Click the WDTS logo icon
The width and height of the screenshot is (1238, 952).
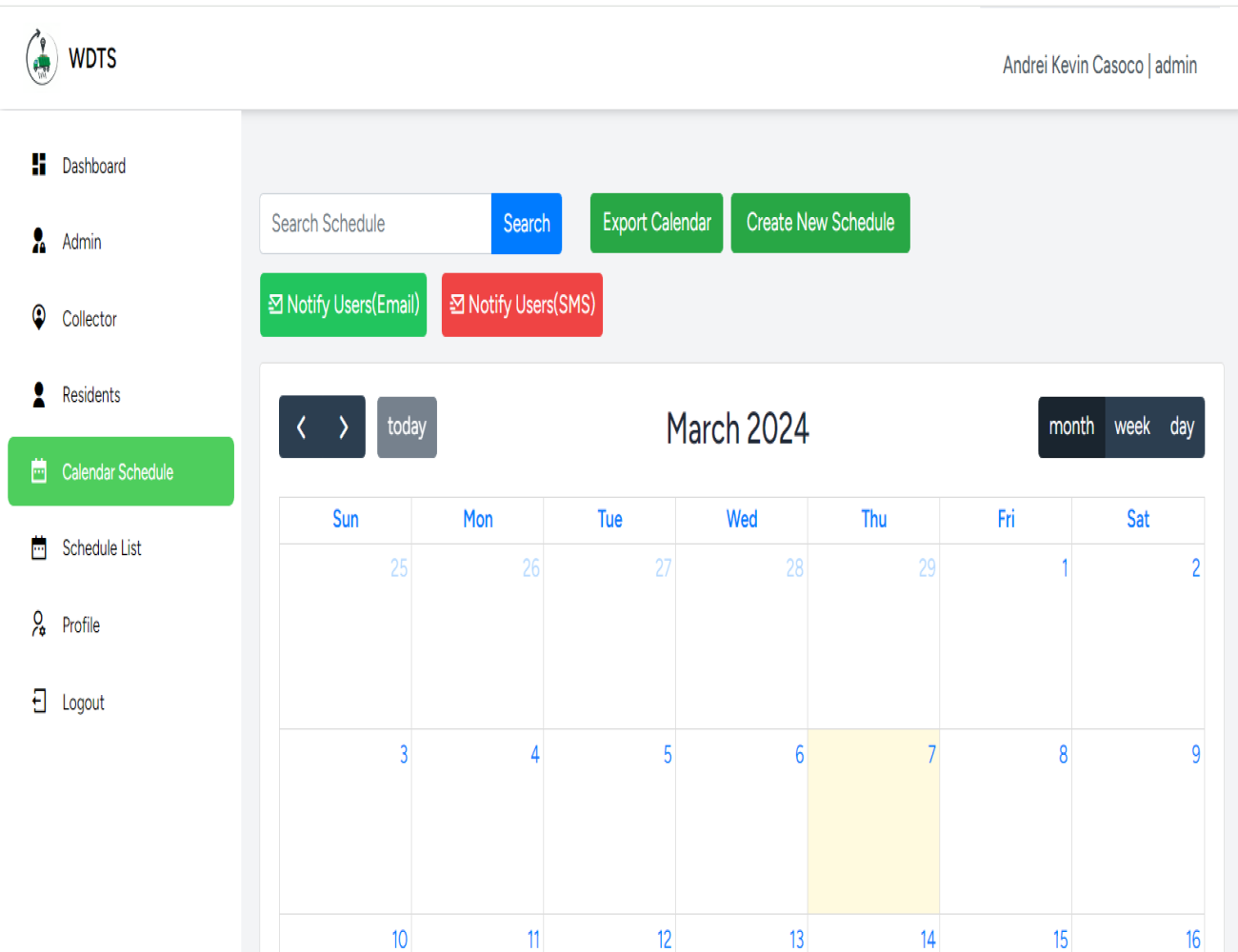pos(42,57)
